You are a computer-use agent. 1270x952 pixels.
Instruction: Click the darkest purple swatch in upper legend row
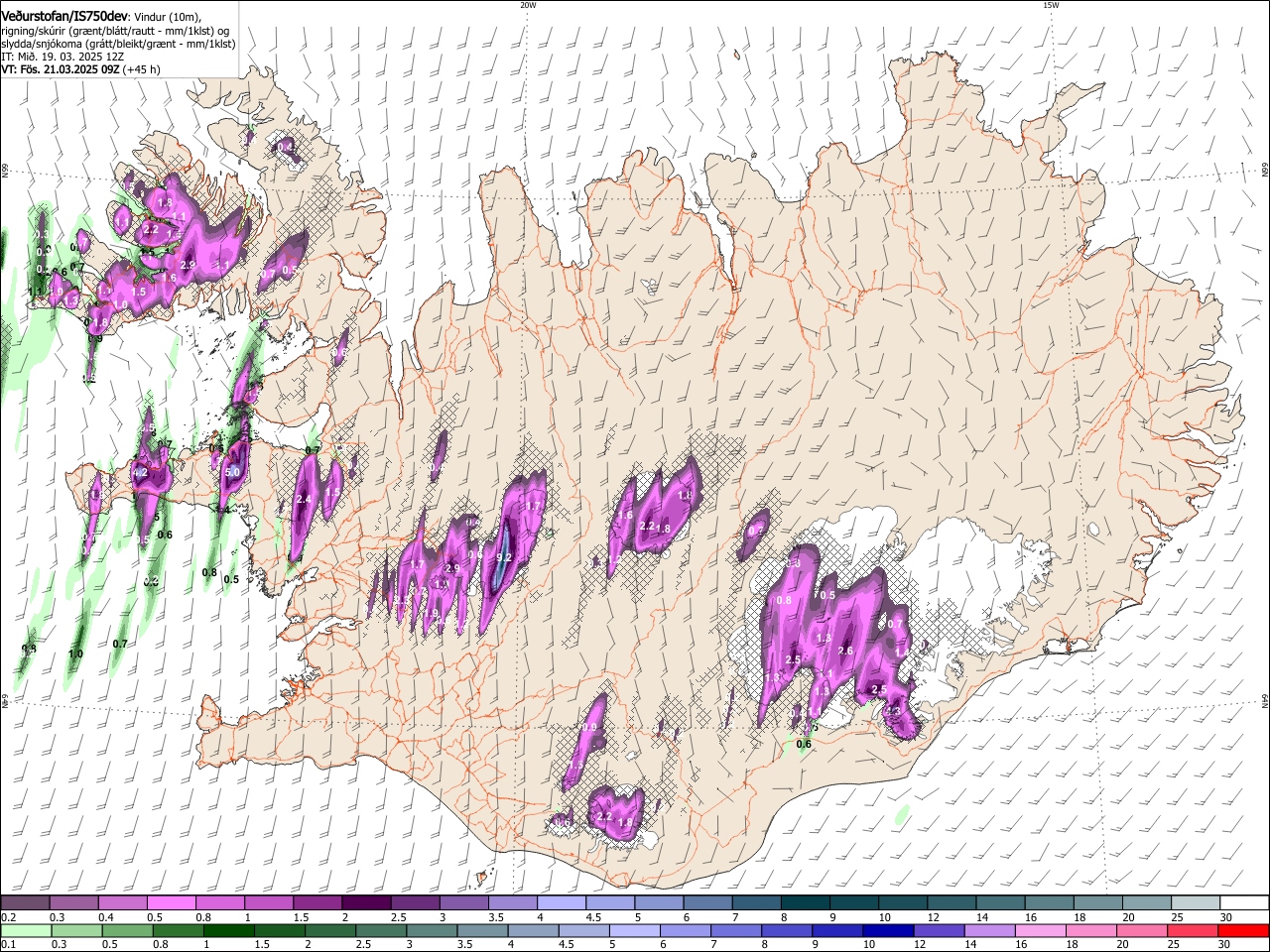tap(365, 903)
